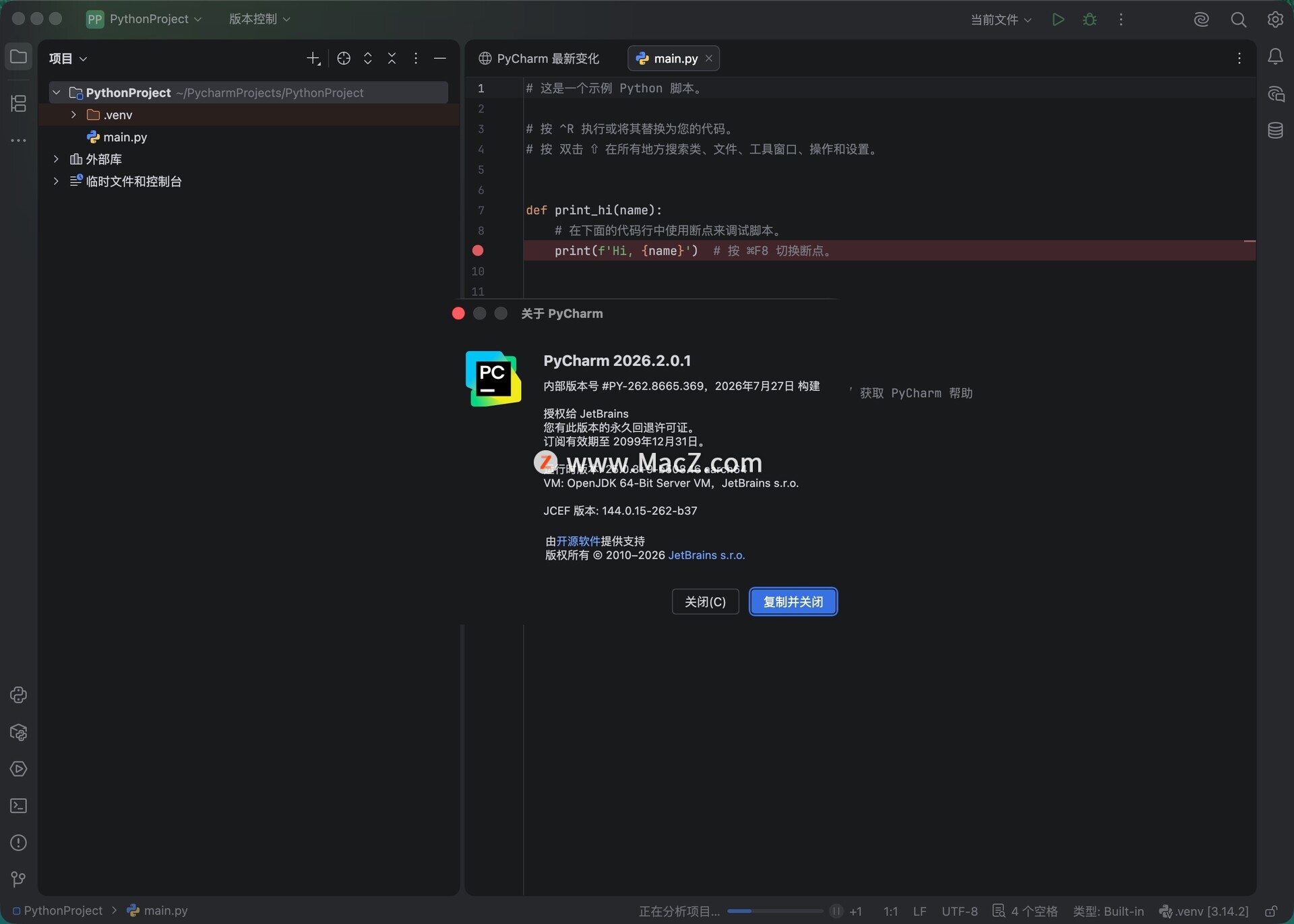Close the About PyCharm dialog
Viewport: 1294px width, 924px height.
458,313
